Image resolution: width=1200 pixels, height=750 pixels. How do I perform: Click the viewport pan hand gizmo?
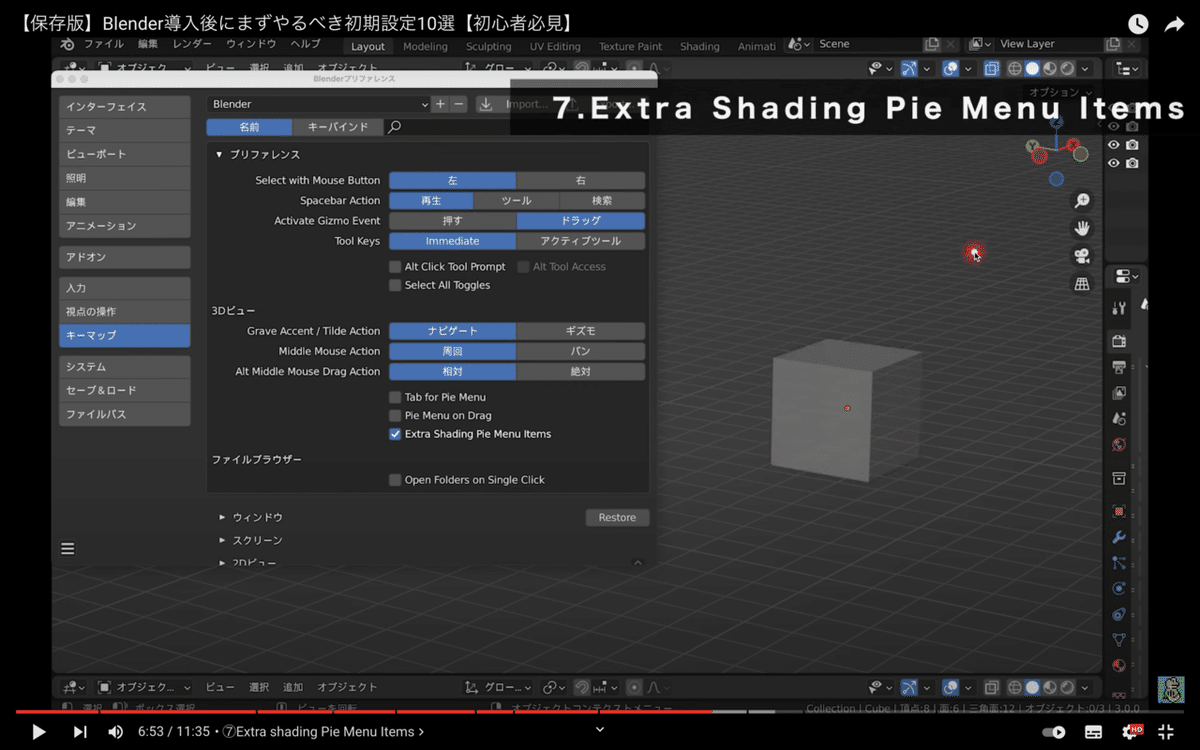[x=1081, y=228]
